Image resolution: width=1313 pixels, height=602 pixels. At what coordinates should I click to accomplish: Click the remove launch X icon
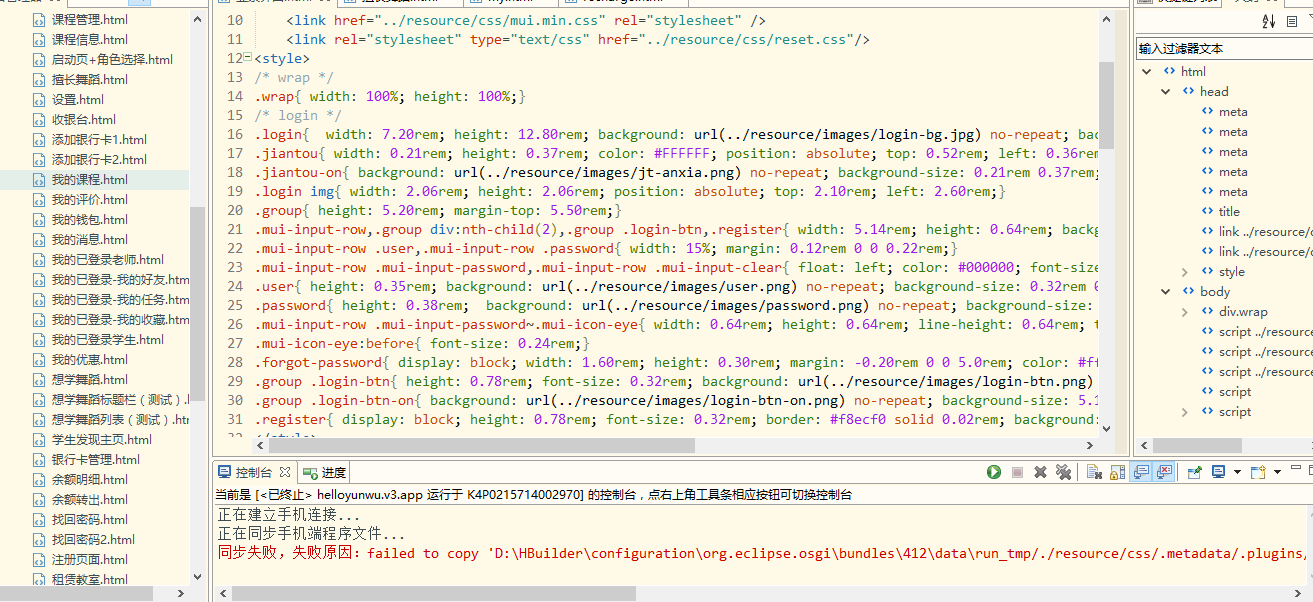[1040, 472]
